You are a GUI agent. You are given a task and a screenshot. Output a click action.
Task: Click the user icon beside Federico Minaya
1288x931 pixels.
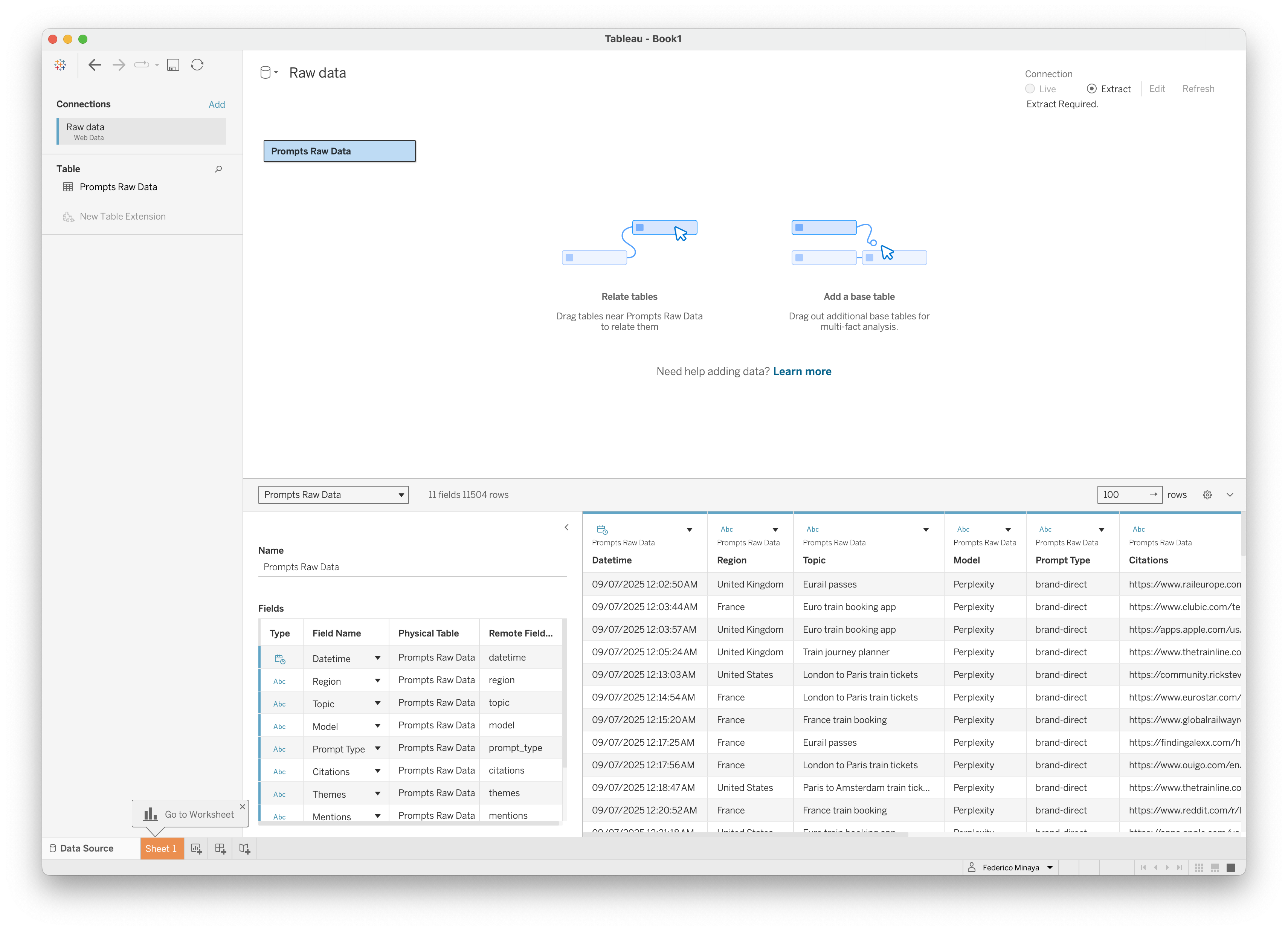pos(972,867)
